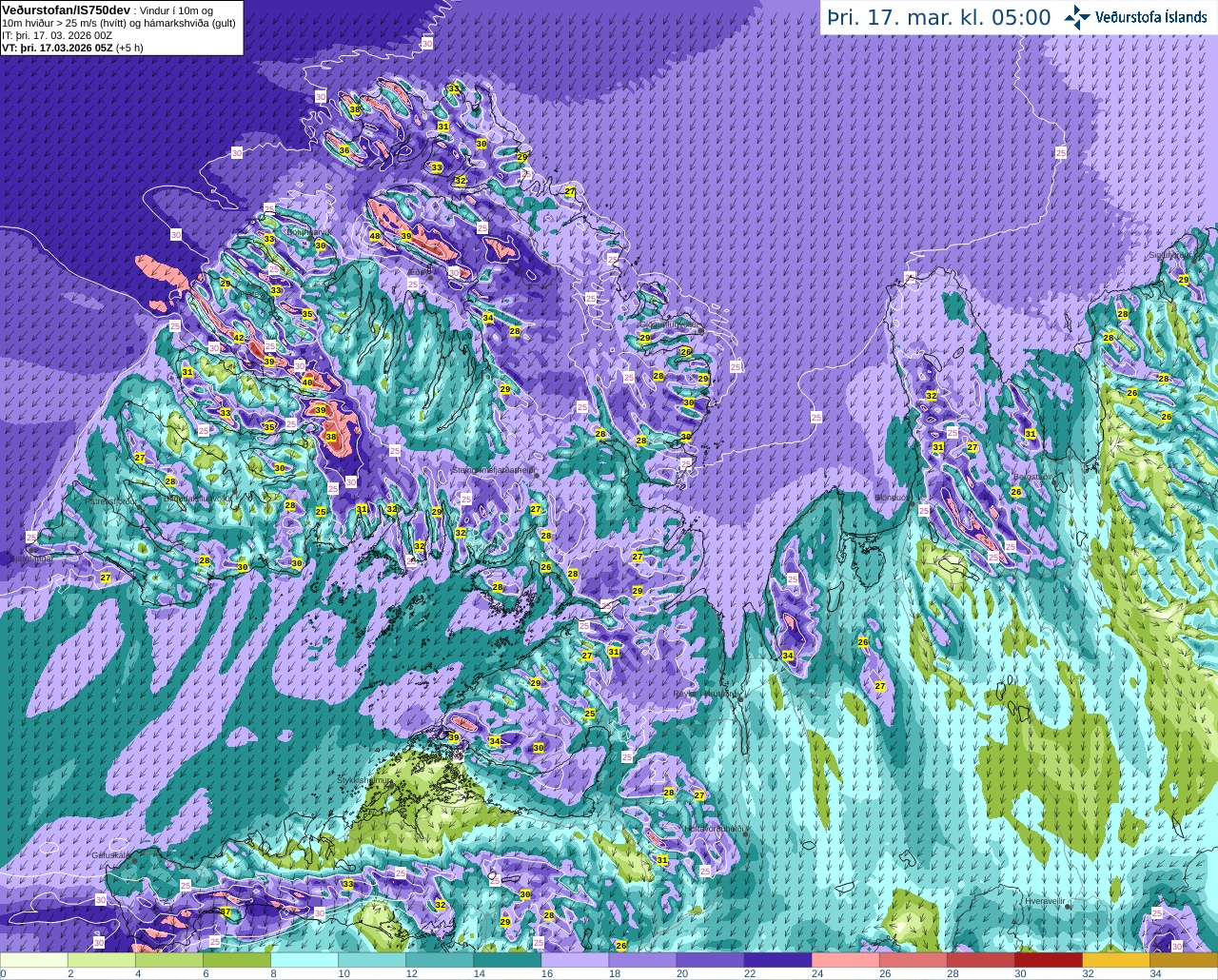1218x980 pixels.
Task: Click the yellow 40 gust marker
Action: [306, 382]
